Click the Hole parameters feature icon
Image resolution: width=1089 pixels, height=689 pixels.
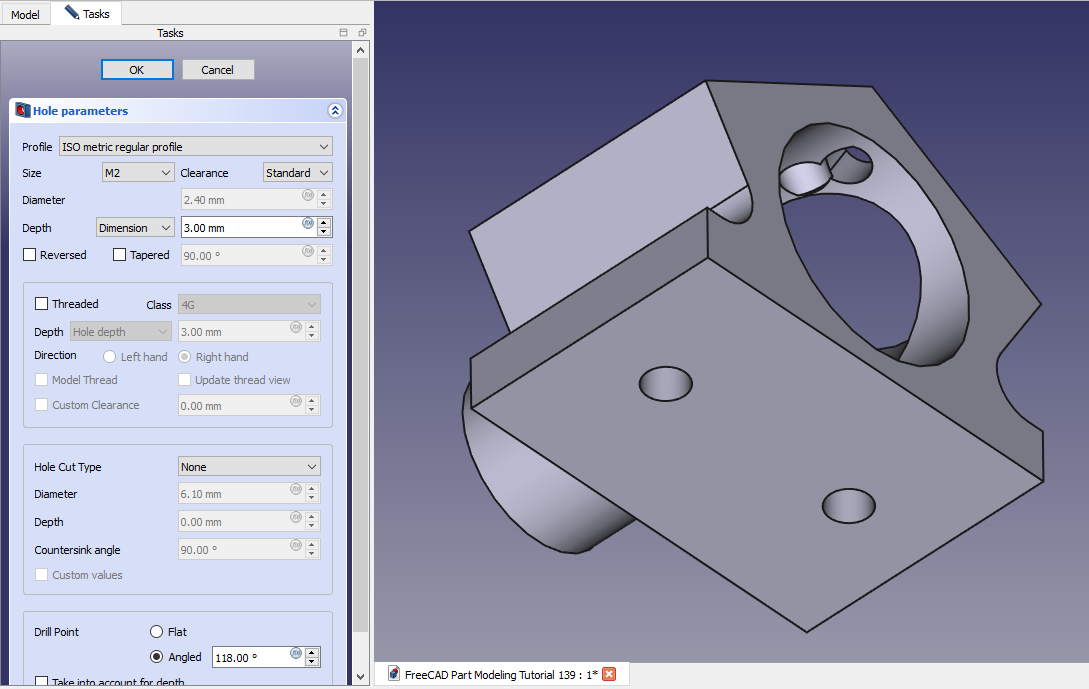point(22,111)
